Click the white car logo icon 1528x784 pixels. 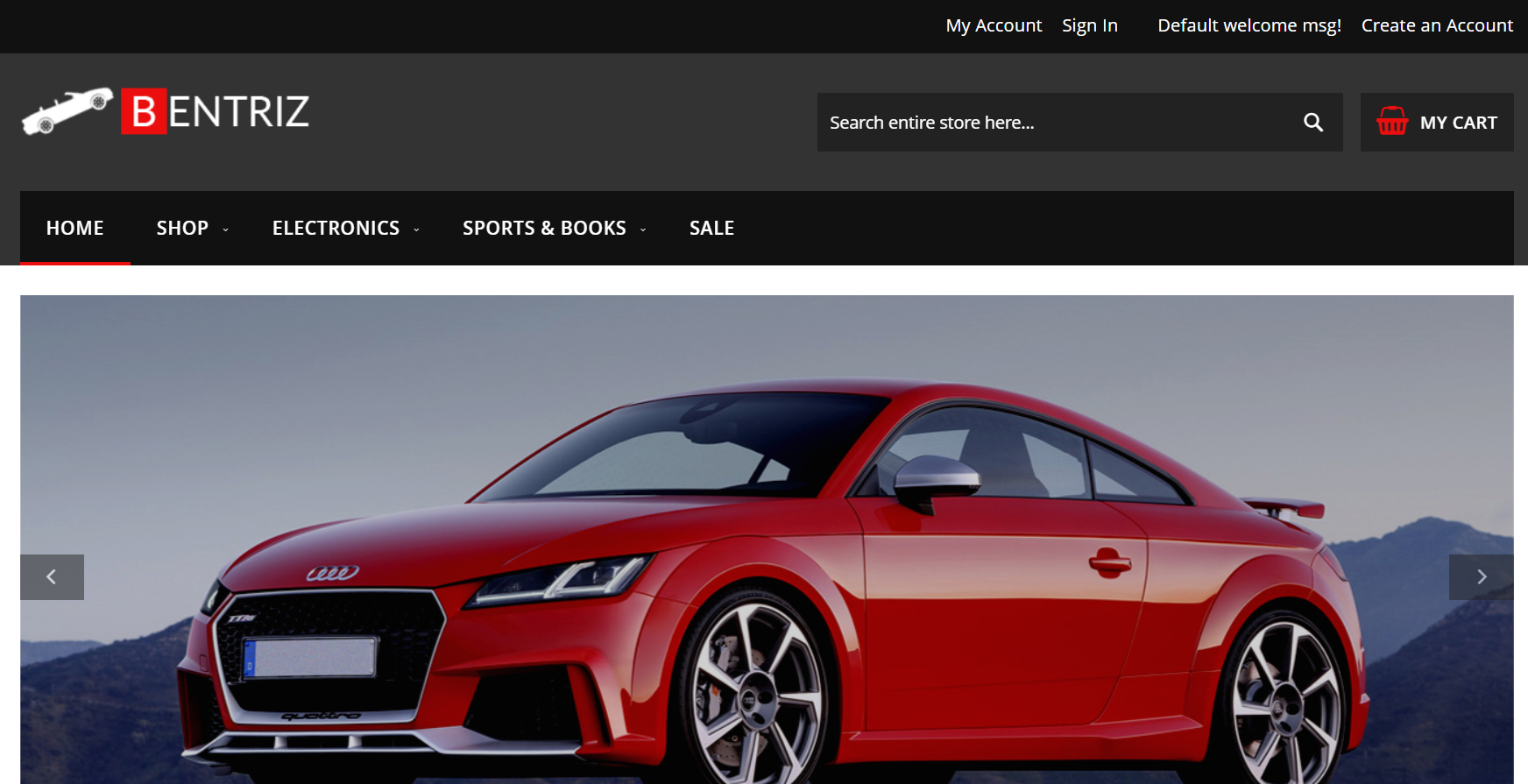coord(67,111)
